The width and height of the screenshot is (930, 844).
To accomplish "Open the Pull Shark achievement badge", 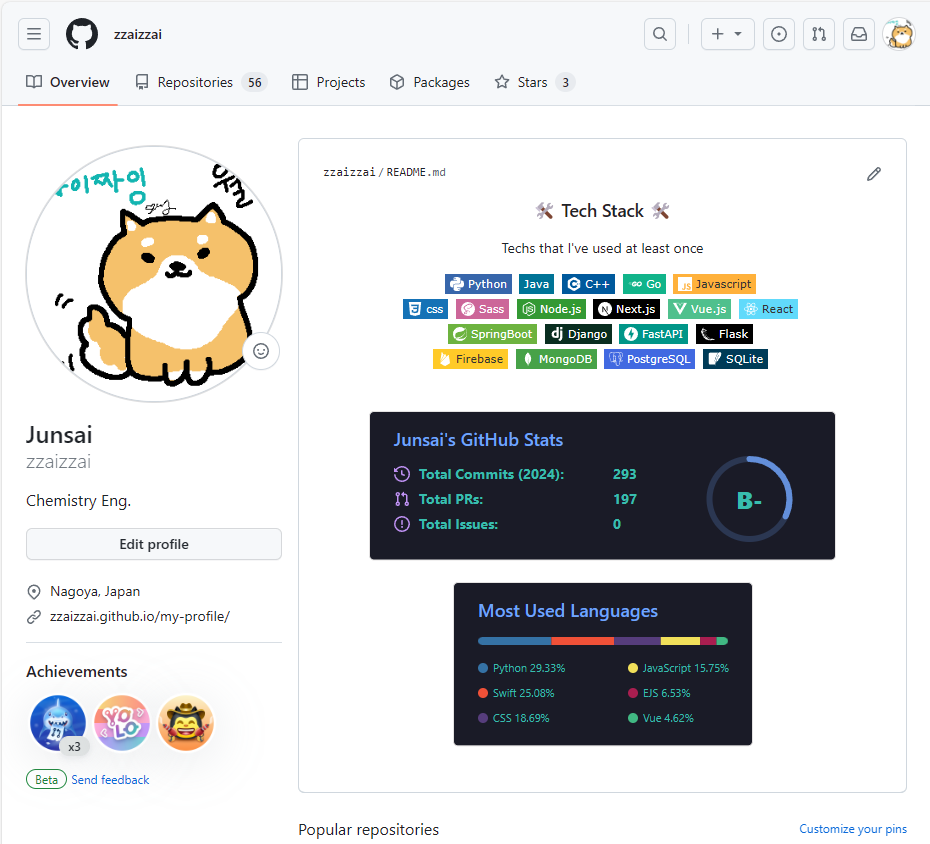I will click(x=58, y=723).
